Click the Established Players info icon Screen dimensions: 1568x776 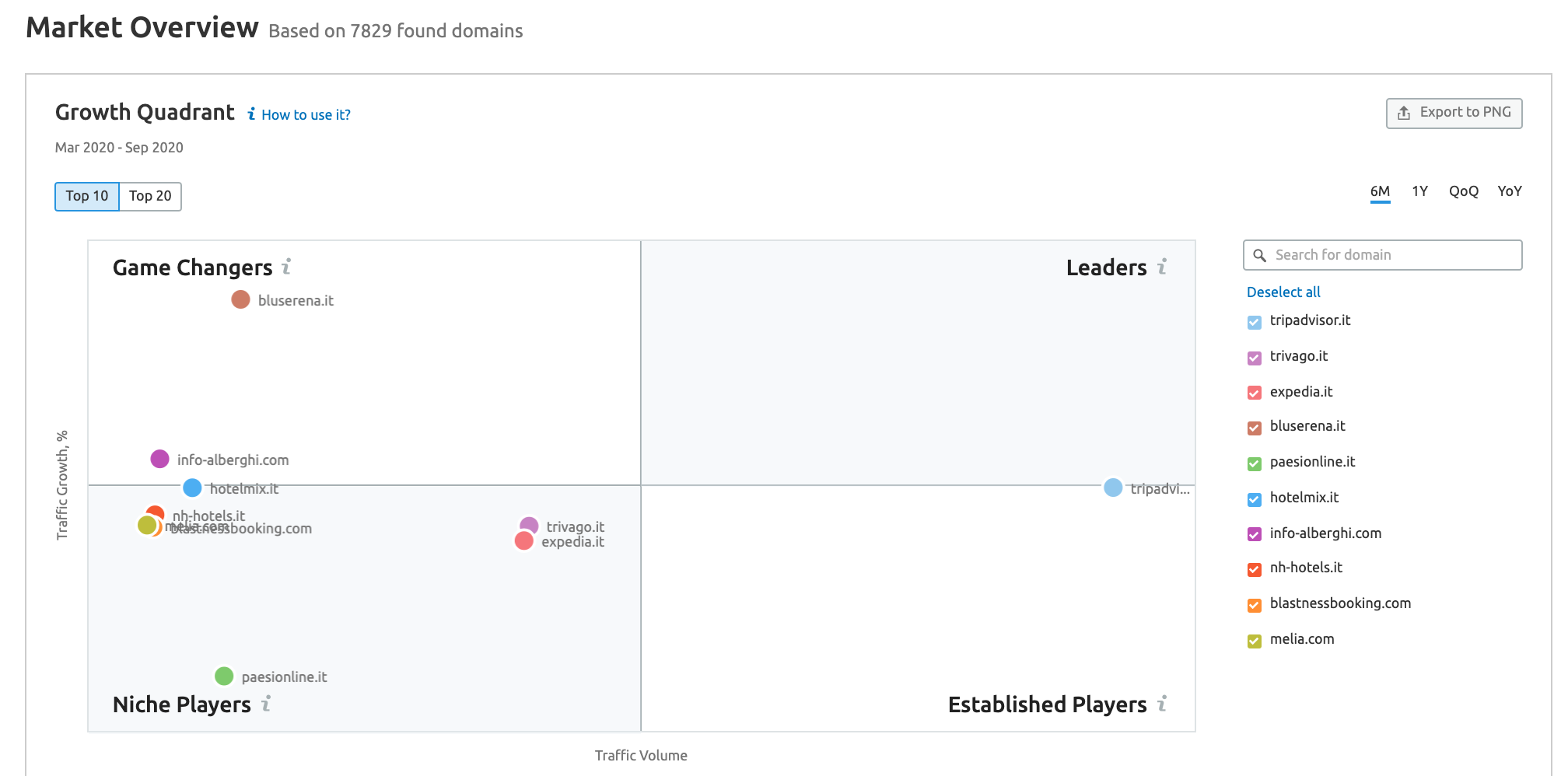pyautogui.click(x=1161, y=704)
